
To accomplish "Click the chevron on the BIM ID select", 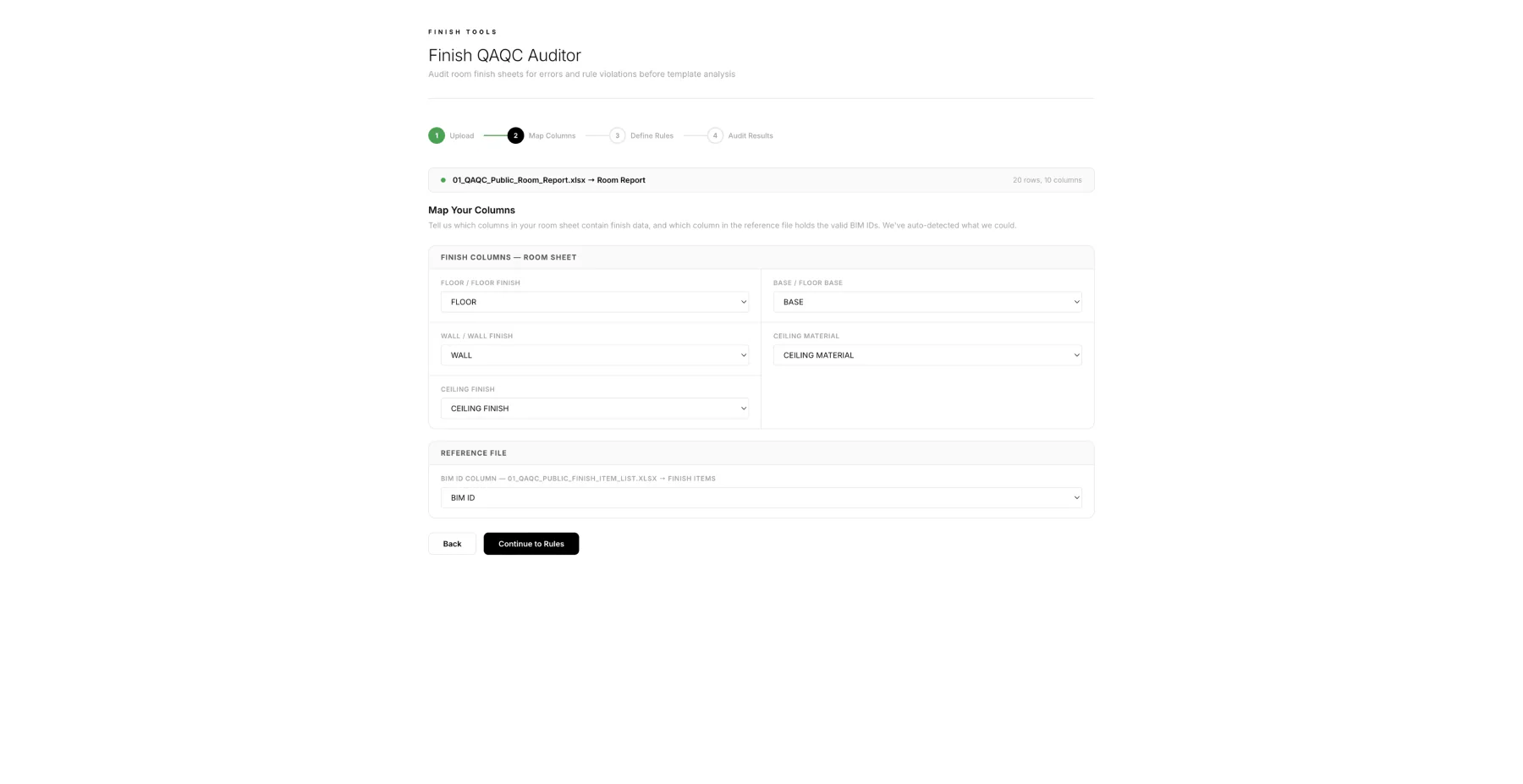I will 1075,497.
